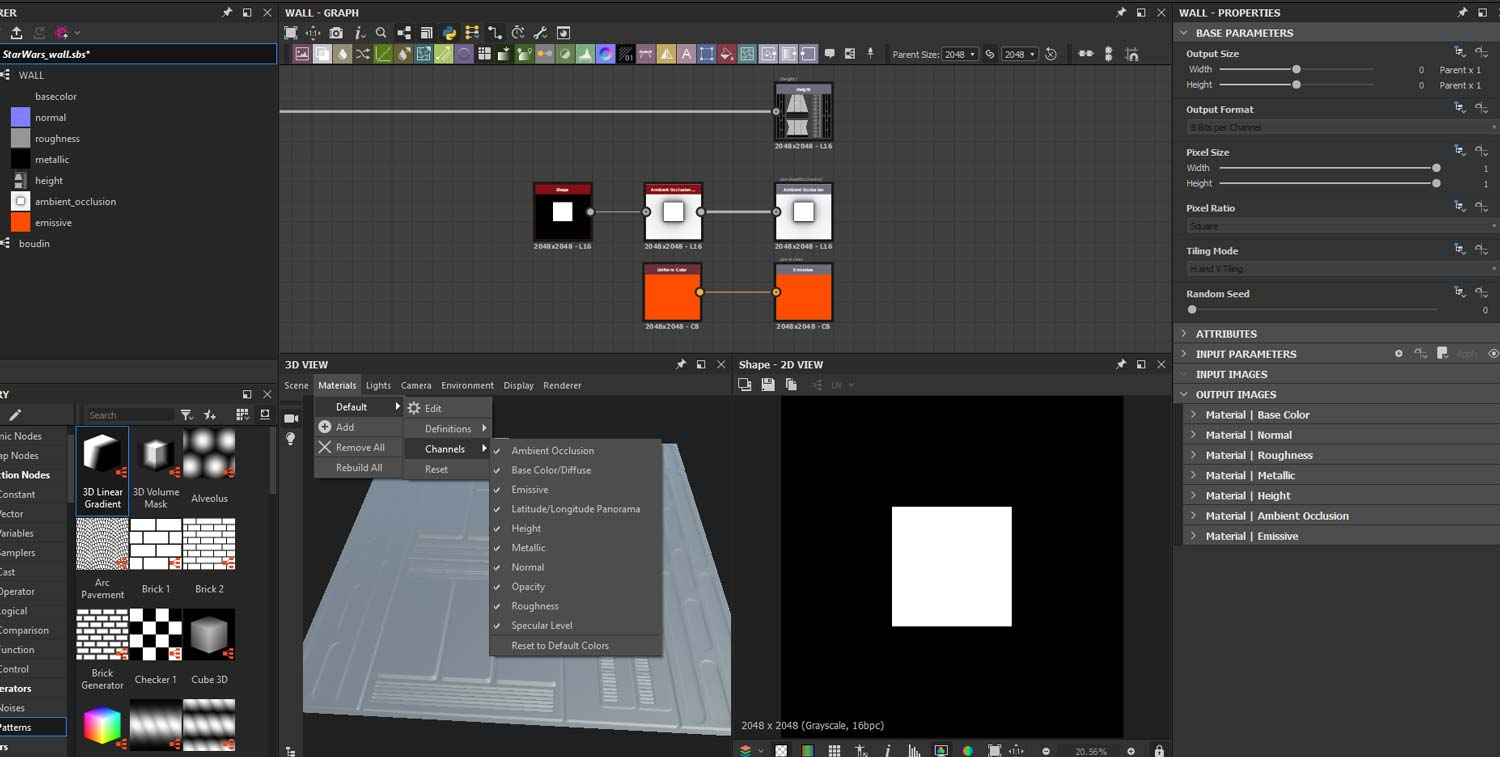Add a comment with the speech bubble icon

(830, 54)
